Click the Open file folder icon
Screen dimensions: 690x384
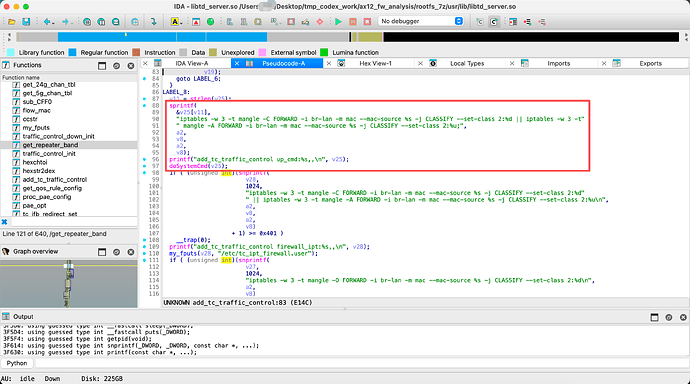coord(12,22)
